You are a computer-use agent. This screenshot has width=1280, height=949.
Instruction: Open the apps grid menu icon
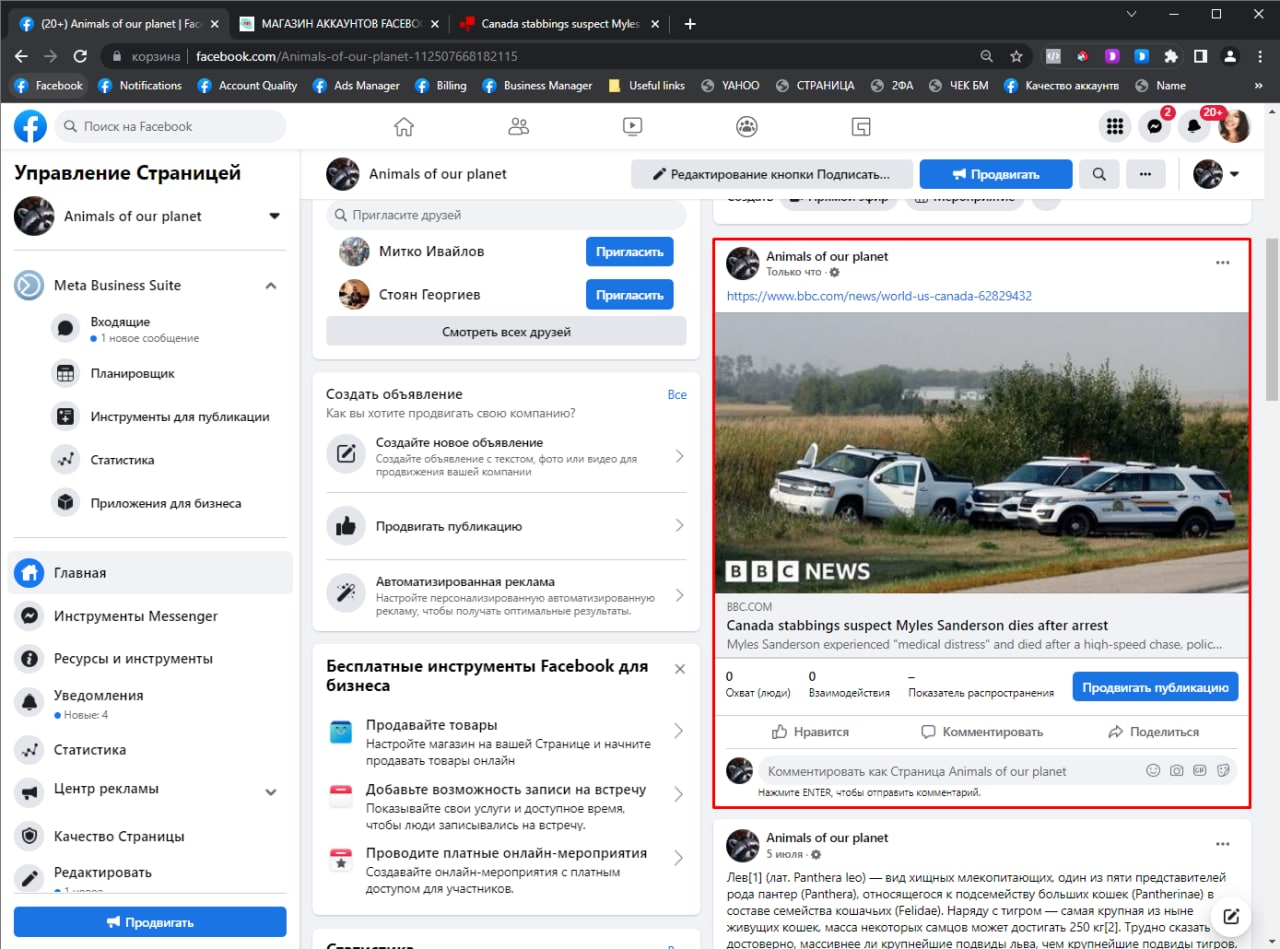point(1113,126)
